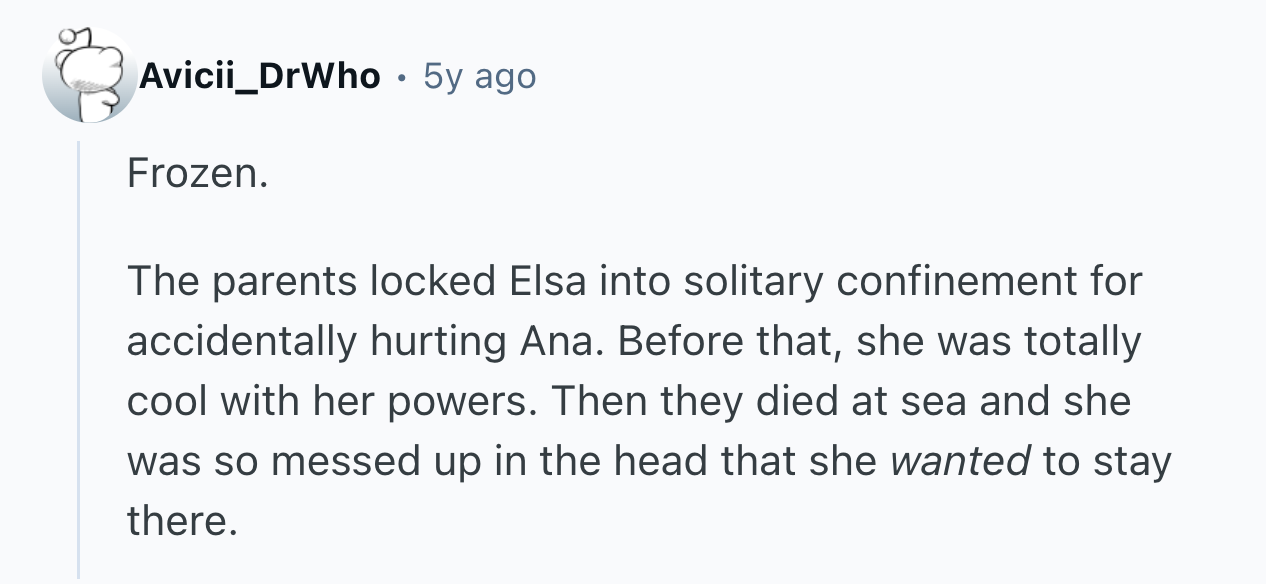Click the "Frozen." line of the comment
This screenshot has width=1266, height=584.
(198, 175)
